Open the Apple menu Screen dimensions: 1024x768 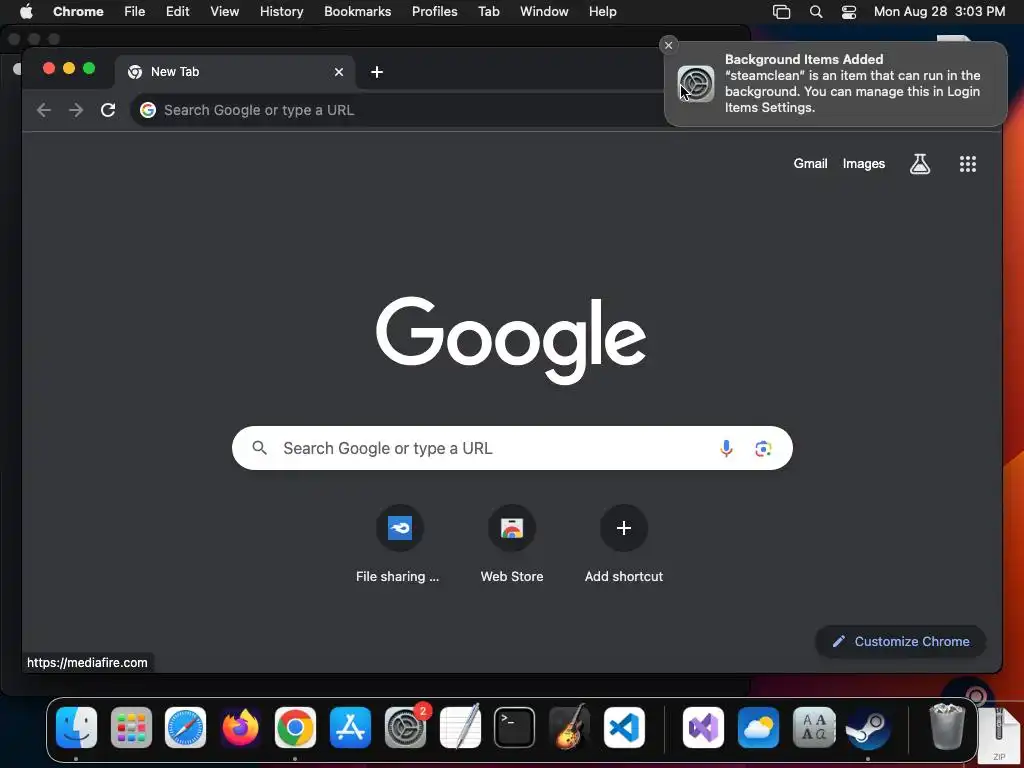[26, 11]
